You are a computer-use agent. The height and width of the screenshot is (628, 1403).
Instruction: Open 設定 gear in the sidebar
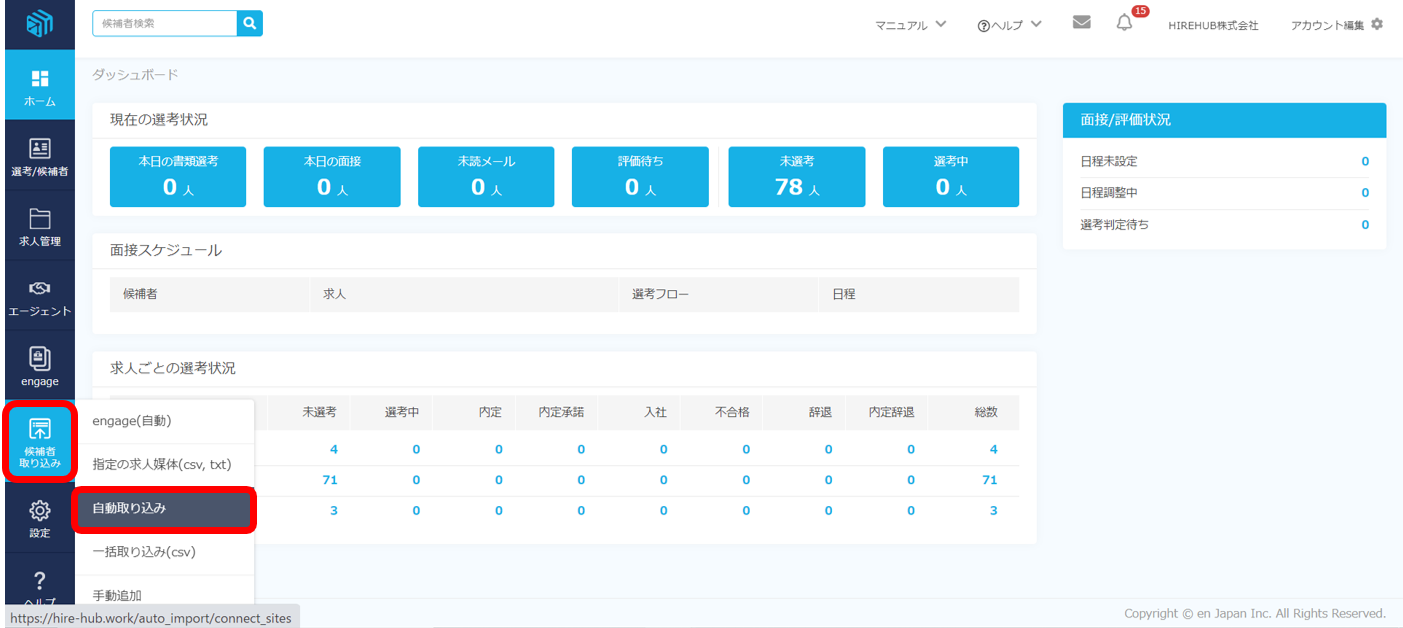click(x=39, y=519)
